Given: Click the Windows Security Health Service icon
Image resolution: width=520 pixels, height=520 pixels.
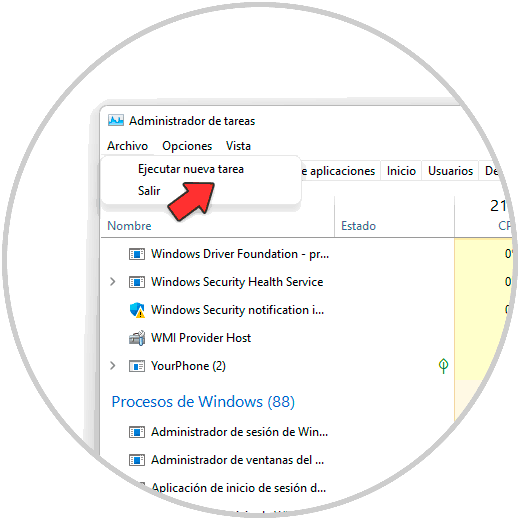Looking at the screenshot, I should coord(137,282).
